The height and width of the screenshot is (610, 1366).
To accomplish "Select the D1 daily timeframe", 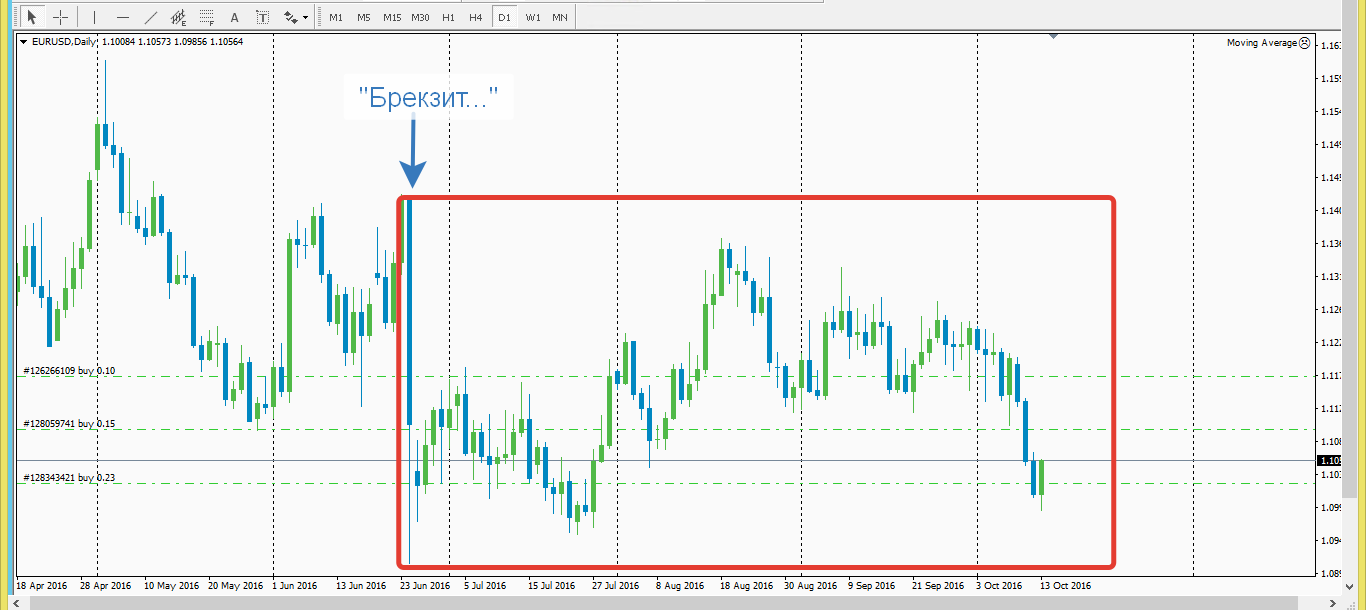I will coord(504,17).
